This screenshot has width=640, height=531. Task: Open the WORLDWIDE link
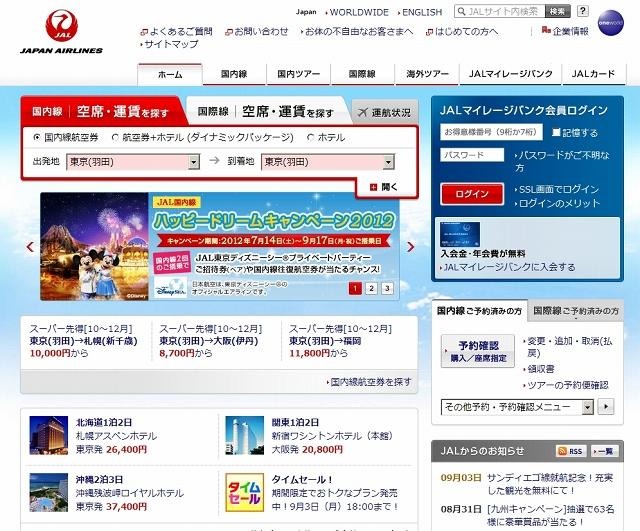pyautogui.click(x=357, y=13)
